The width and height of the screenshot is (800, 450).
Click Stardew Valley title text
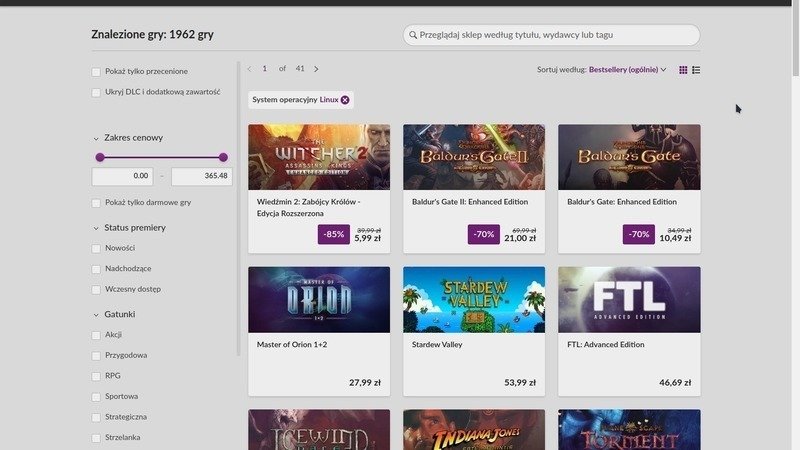coord(437,345)
